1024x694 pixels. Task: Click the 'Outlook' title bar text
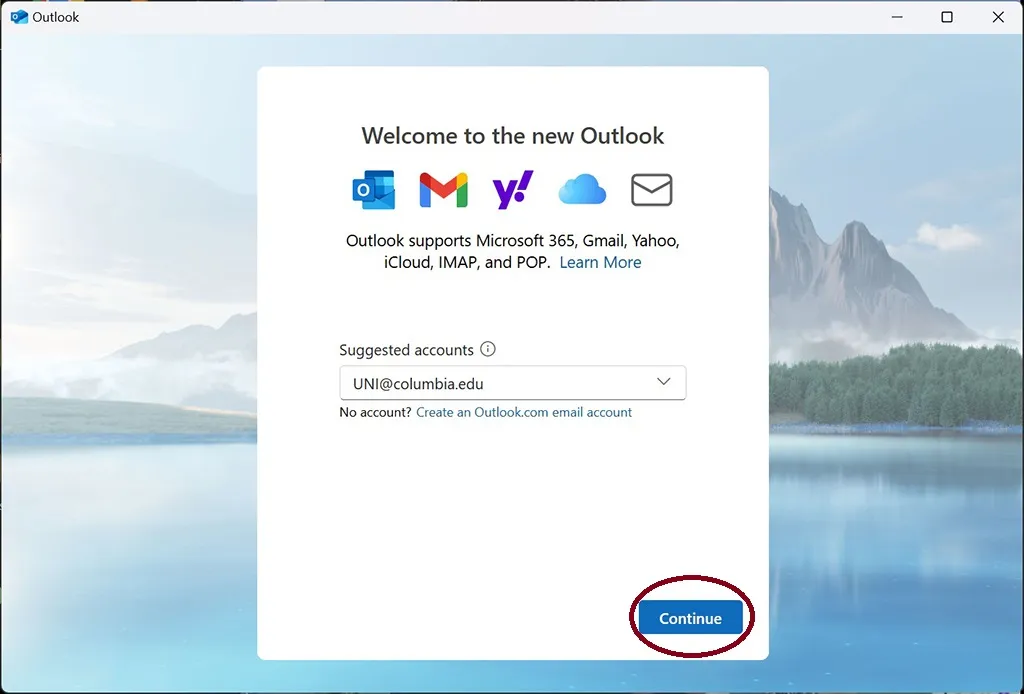pyautogui.click(x=56, y=17)
